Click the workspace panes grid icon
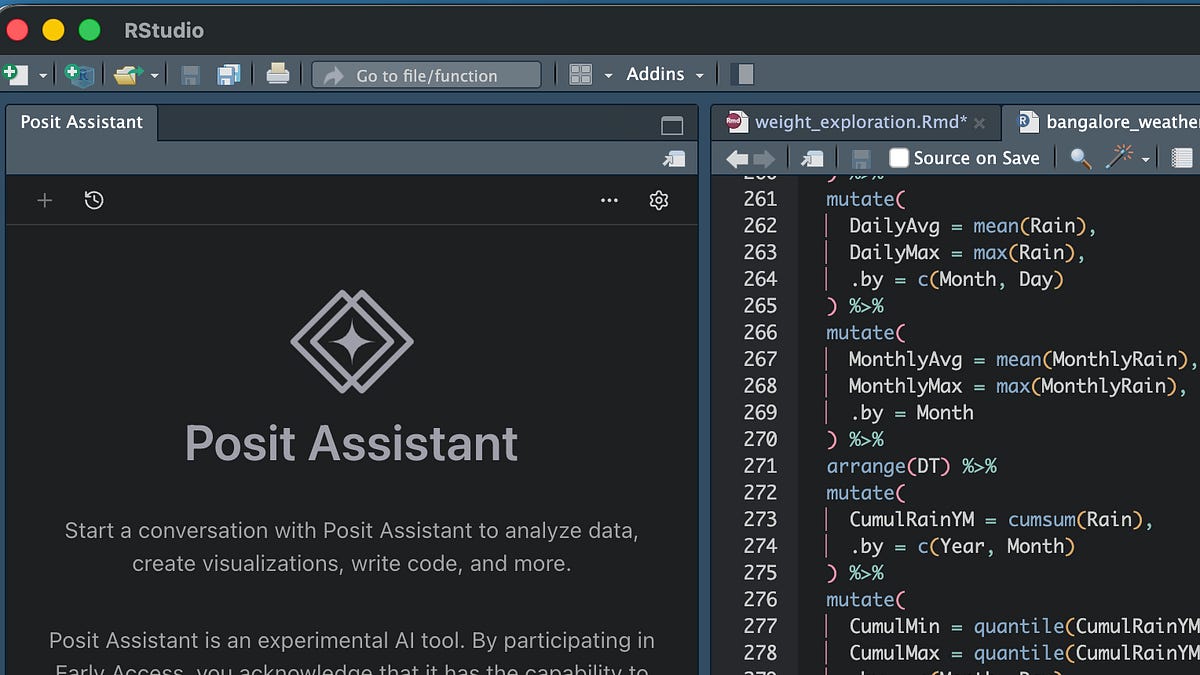Screen dimensions: 1200x675 coord(581,74)
